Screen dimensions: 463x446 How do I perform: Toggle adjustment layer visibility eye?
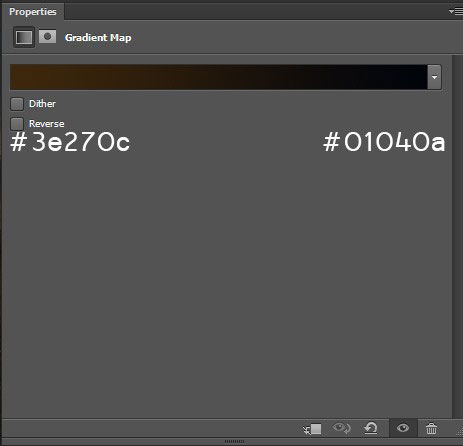point(403,428)
